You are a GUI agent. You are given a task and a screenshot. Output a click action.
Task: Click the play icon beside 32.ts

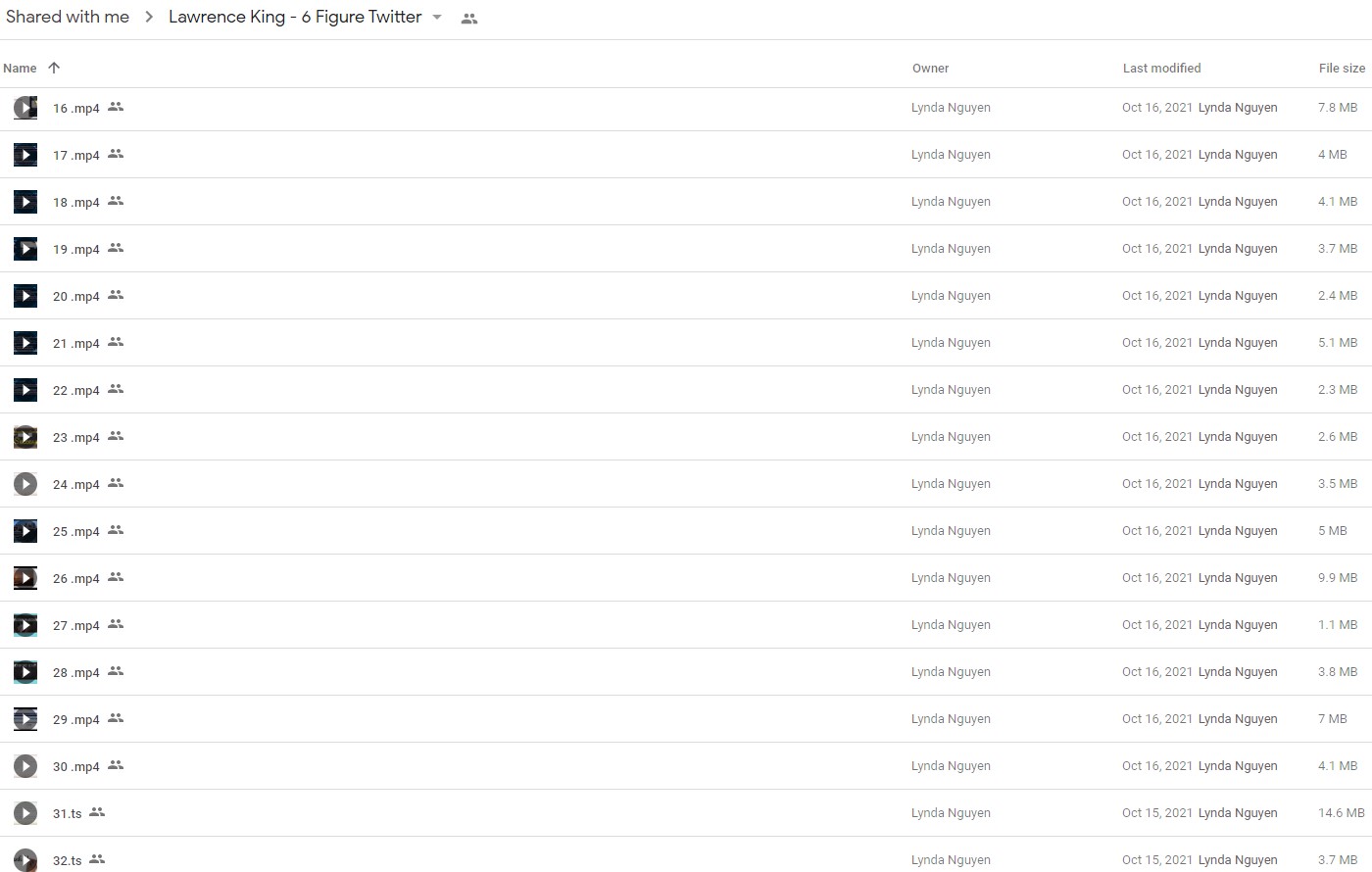[x=25, y=860]
